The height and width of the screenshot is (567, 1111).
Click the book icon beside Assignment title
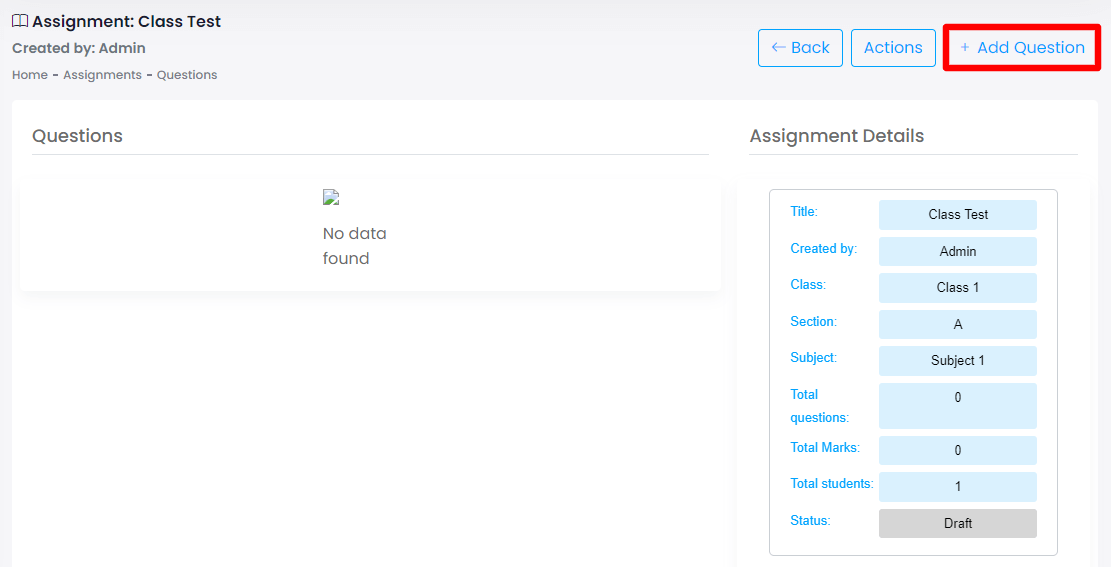click(20, 21)
